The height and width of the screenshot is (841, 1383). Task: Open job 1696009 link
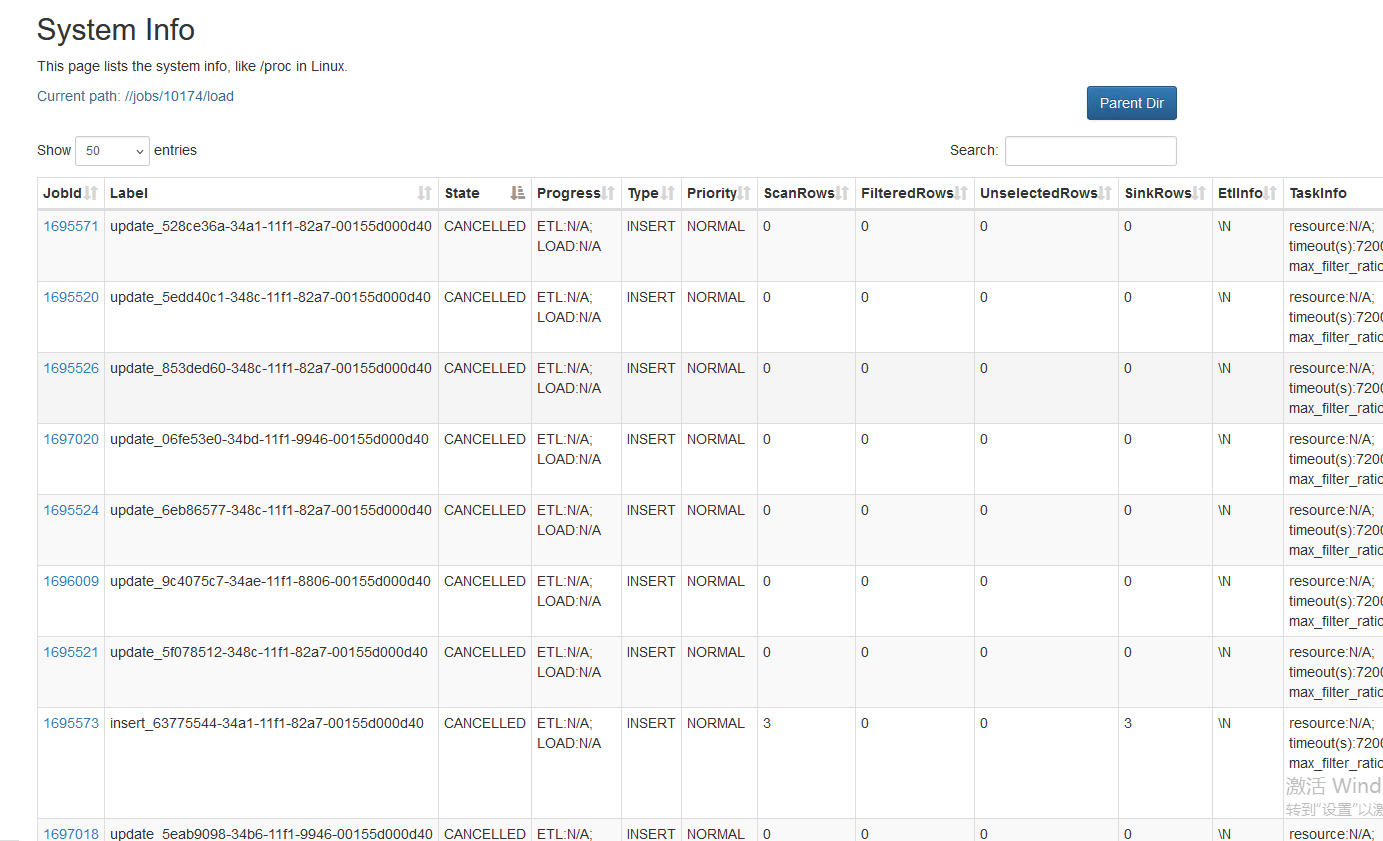(x=71, y=581)
